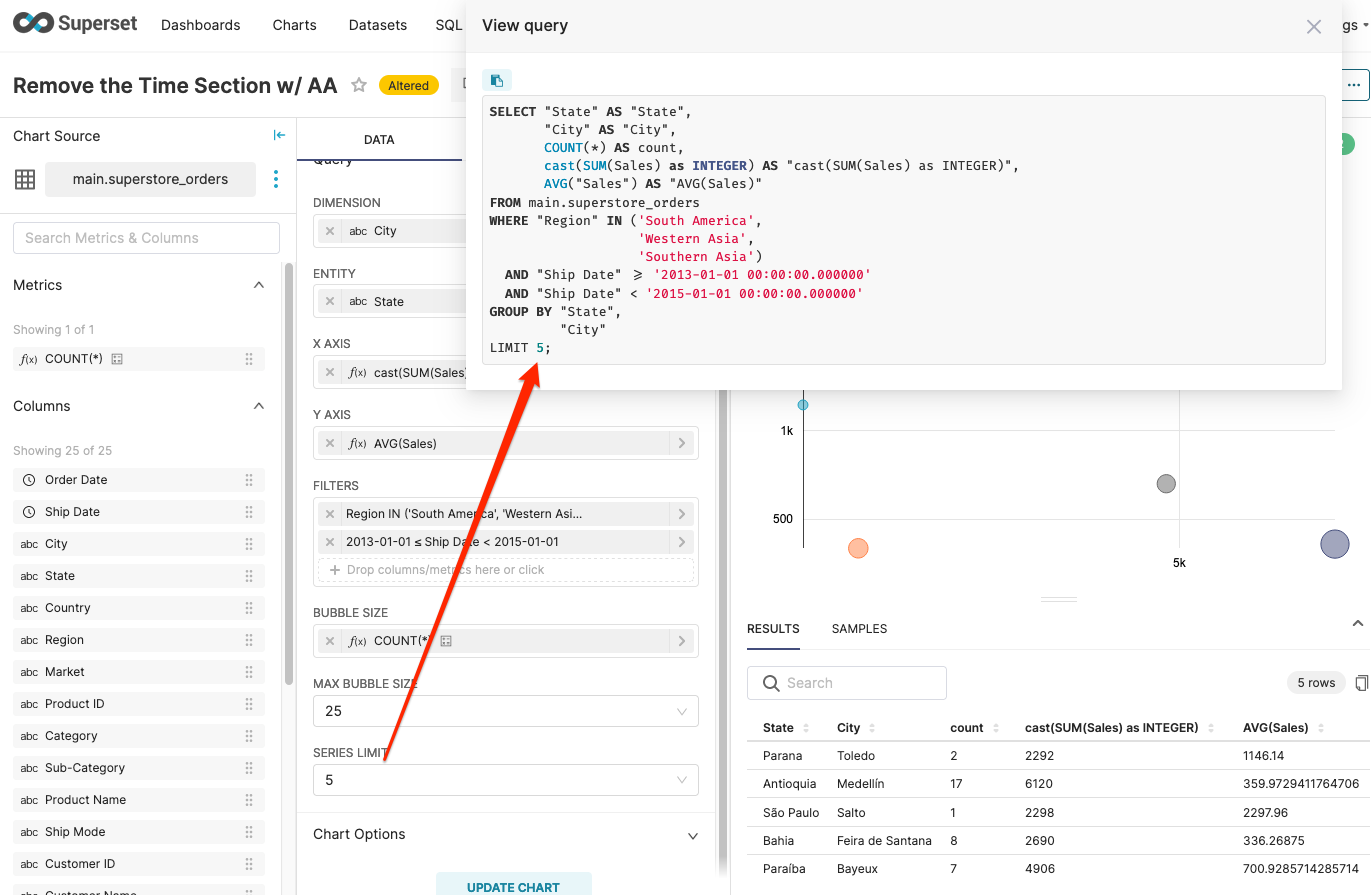Focus the results Search field
The image size is (1371, 895).
click(x=847, y=683)
